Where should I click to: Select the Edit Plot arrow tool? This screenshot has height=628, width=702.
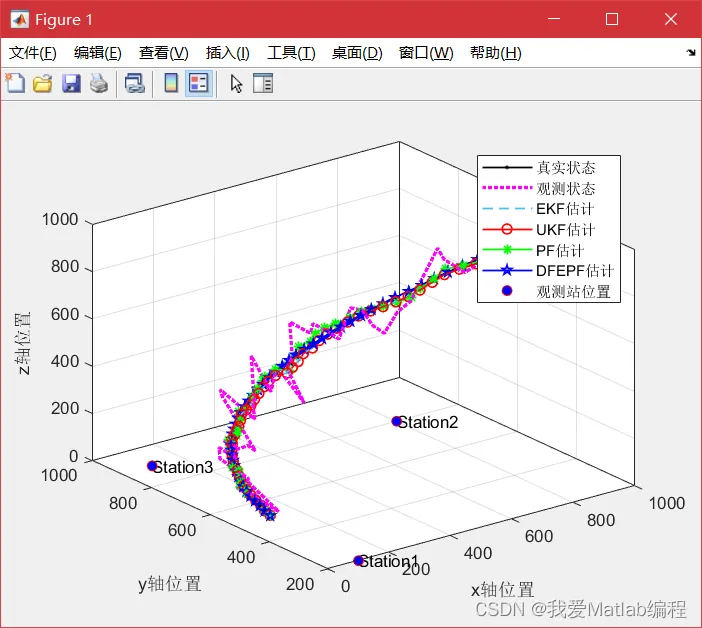[236, 83]
